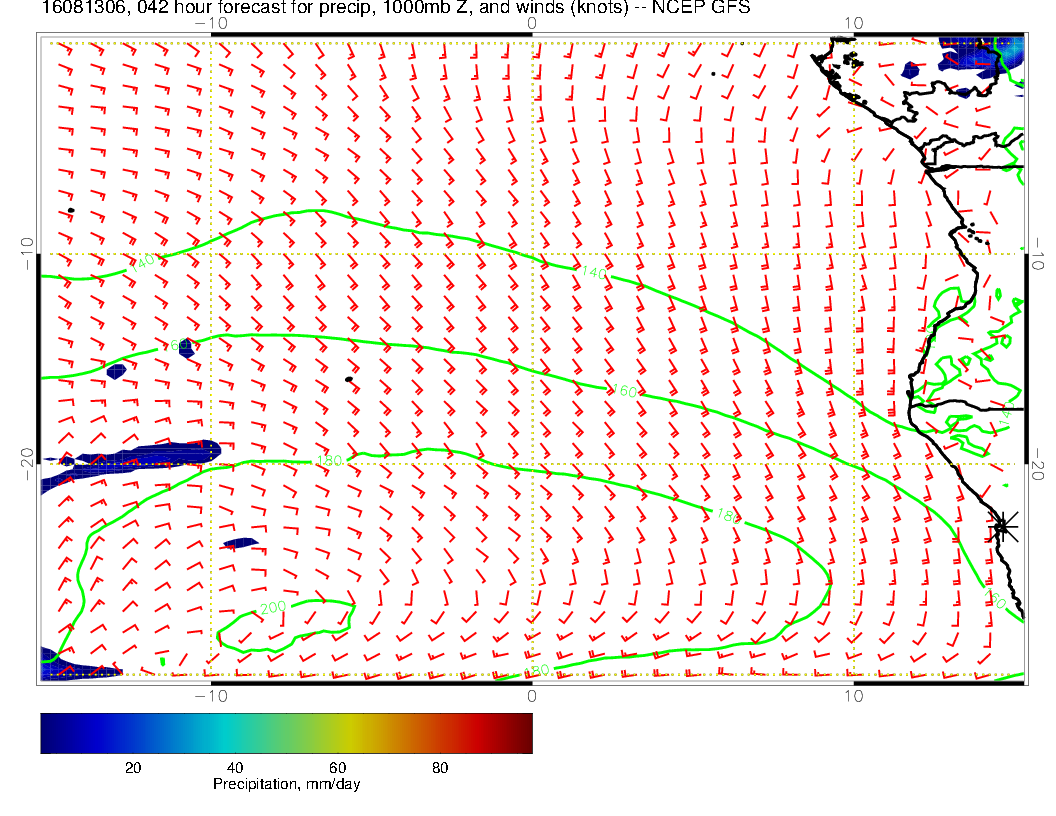Pick the cyan color at 40 on colorbar
This screenshot has width=1056, height=816.
pos(236,732)
